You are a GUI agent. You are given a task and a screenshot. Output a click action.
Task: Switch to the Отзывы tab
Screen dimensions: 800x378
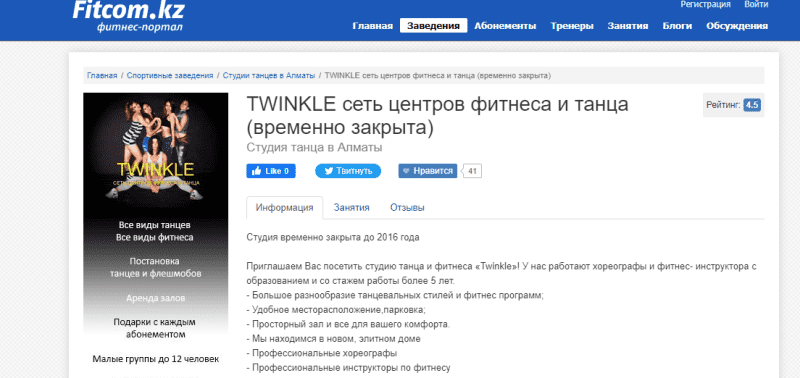point(407,208)
